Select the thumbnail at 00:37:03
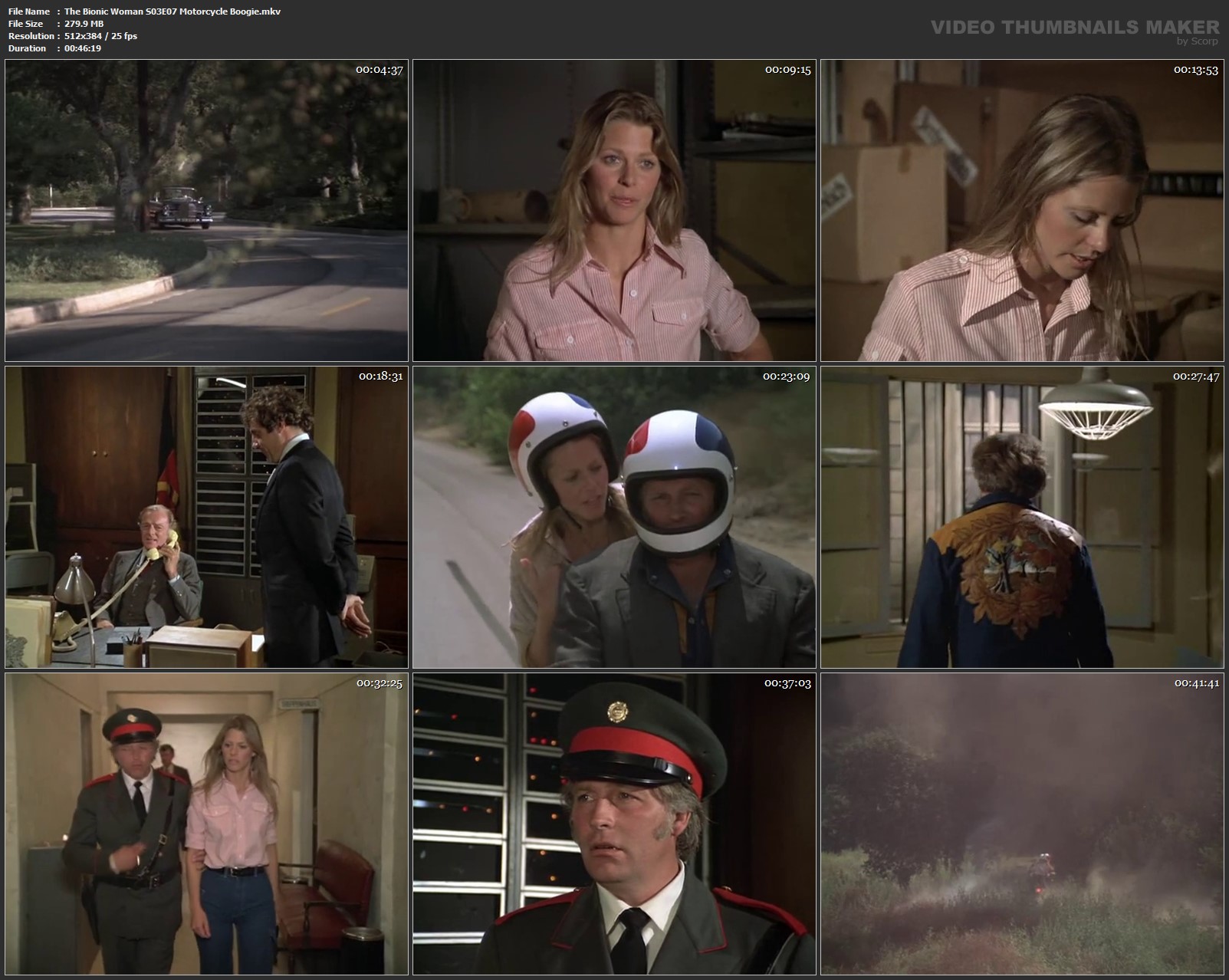This screenshot has height=980, width=1229. [614, 824]
